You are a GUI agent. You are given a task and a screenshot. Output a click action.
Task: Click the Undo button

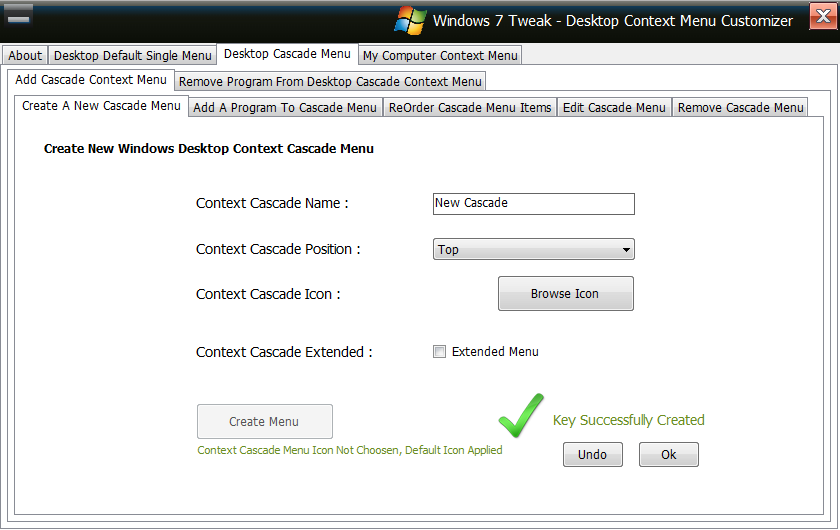(x=592, y=454)
